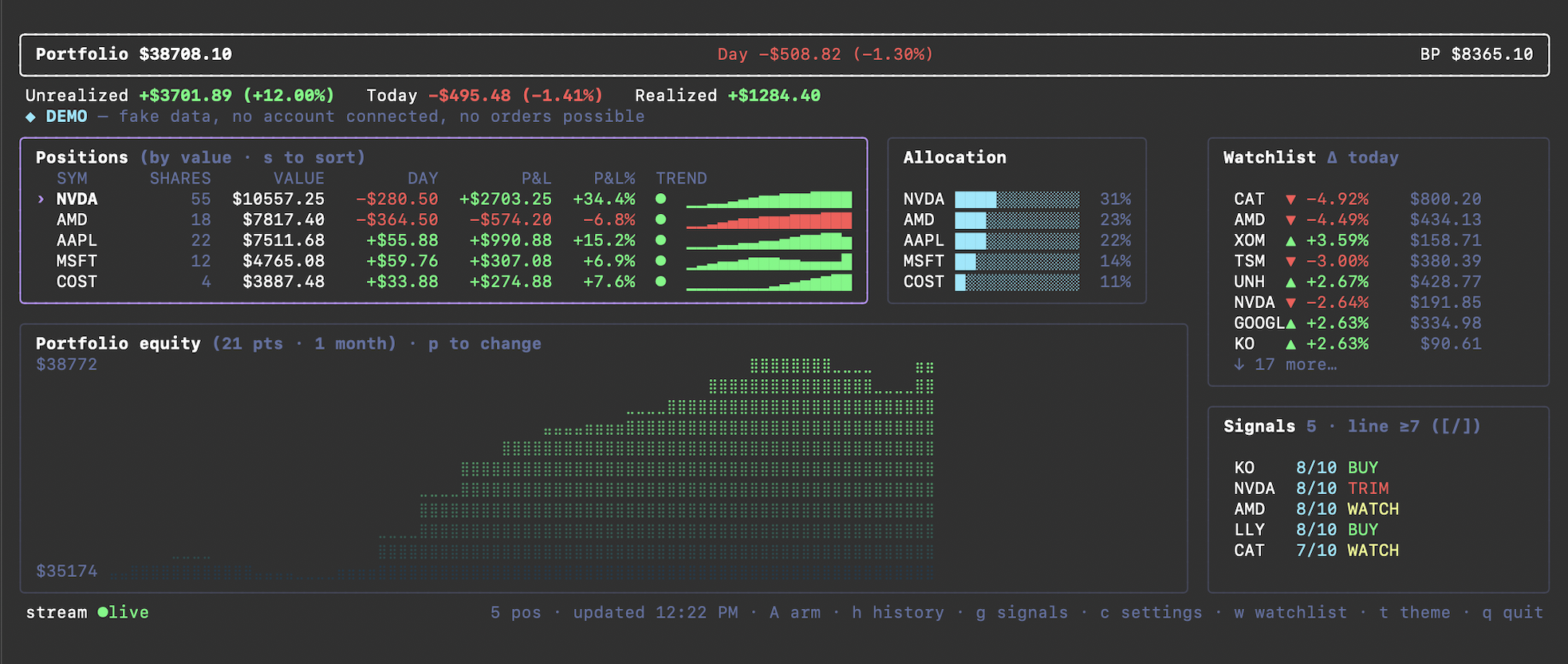Click the red down arrow beside NVDA in Watchlist
This screenshot has height=664, width=1568.
pos(1290,303)
